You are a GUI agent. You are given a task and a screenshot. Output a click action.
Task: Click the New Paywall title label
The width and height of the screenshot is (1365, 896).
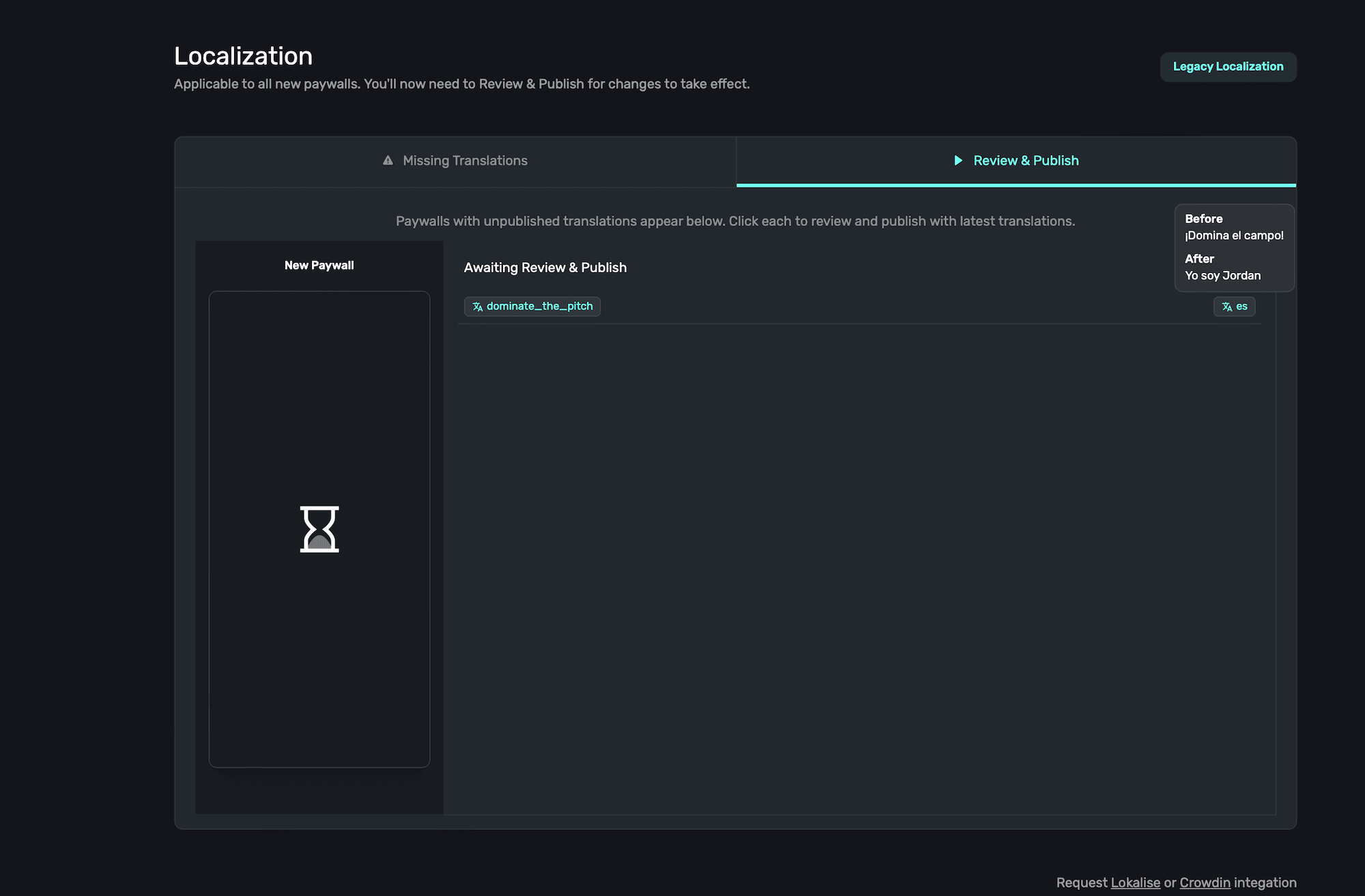(319, 265)
